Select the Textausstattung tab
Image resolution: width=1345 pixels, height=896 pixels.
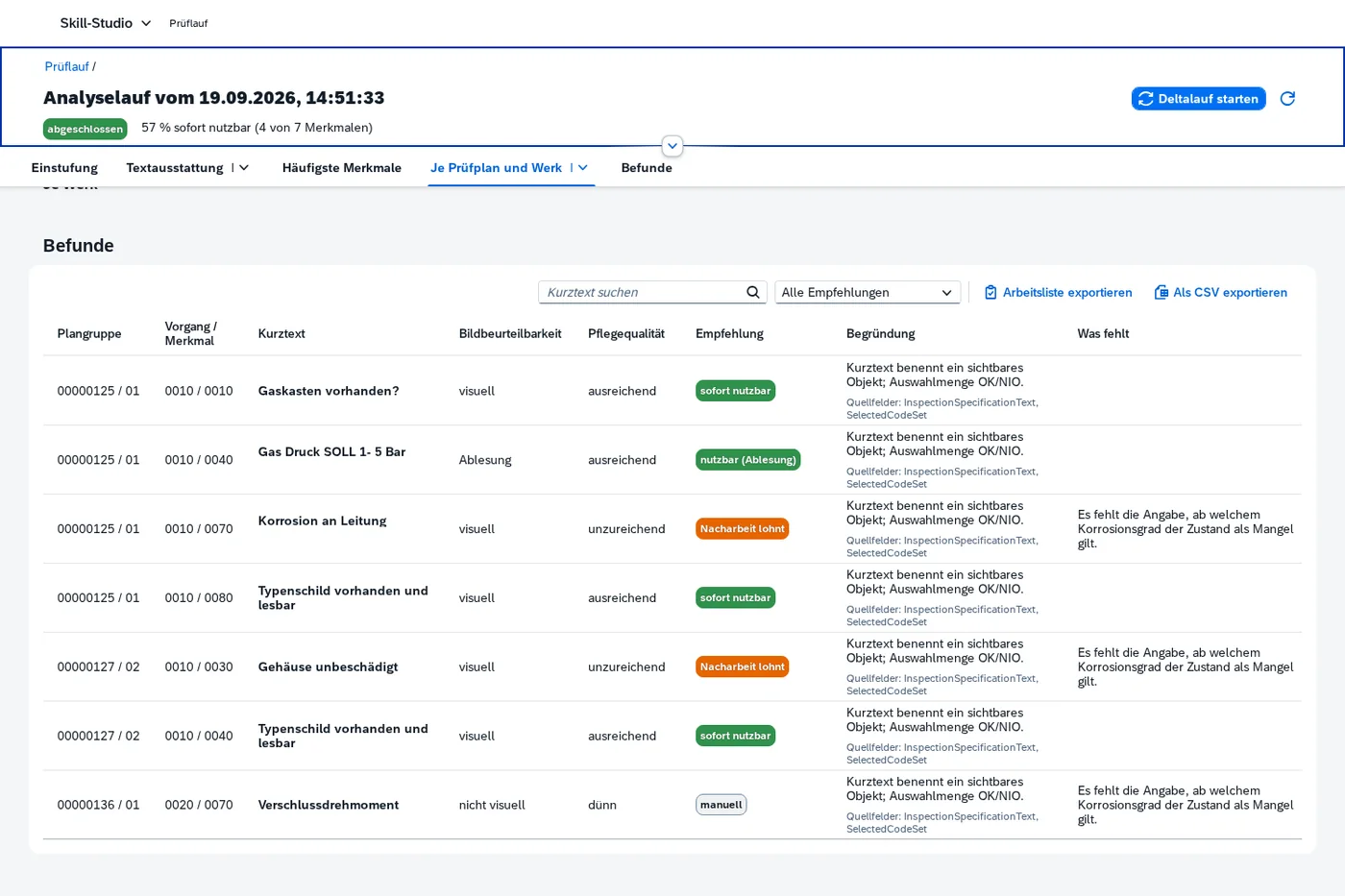coord(175,168)
